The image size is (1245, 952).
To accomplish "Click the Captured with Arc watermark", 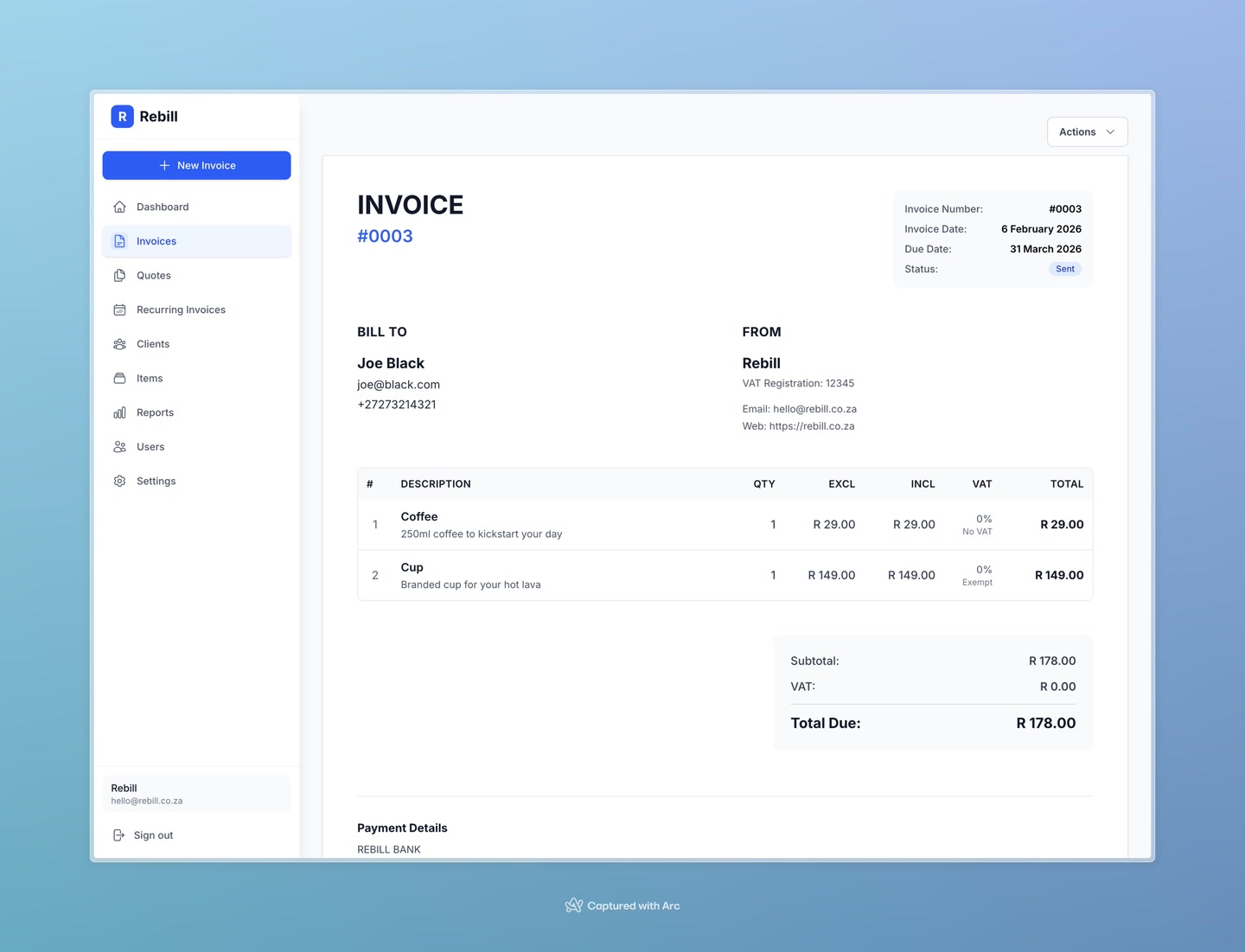I will (x=622, y=905).
